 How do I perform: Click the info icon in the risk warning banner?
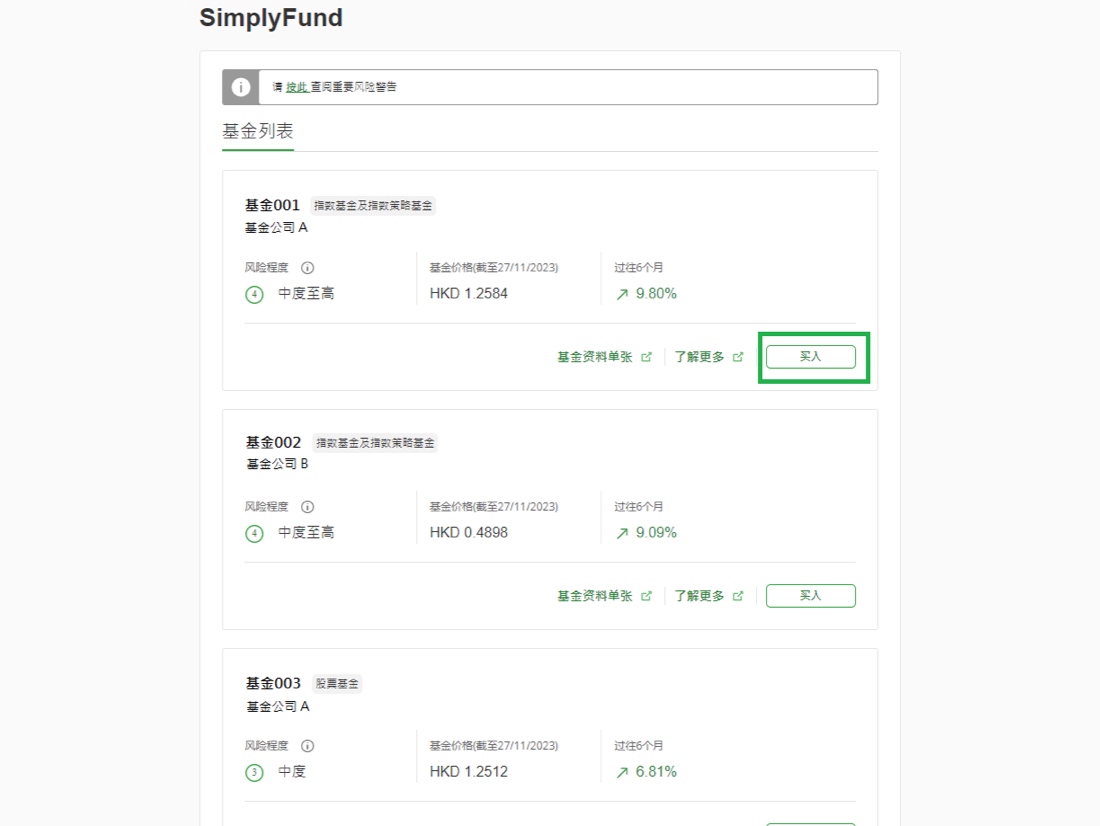coord(240,87)
